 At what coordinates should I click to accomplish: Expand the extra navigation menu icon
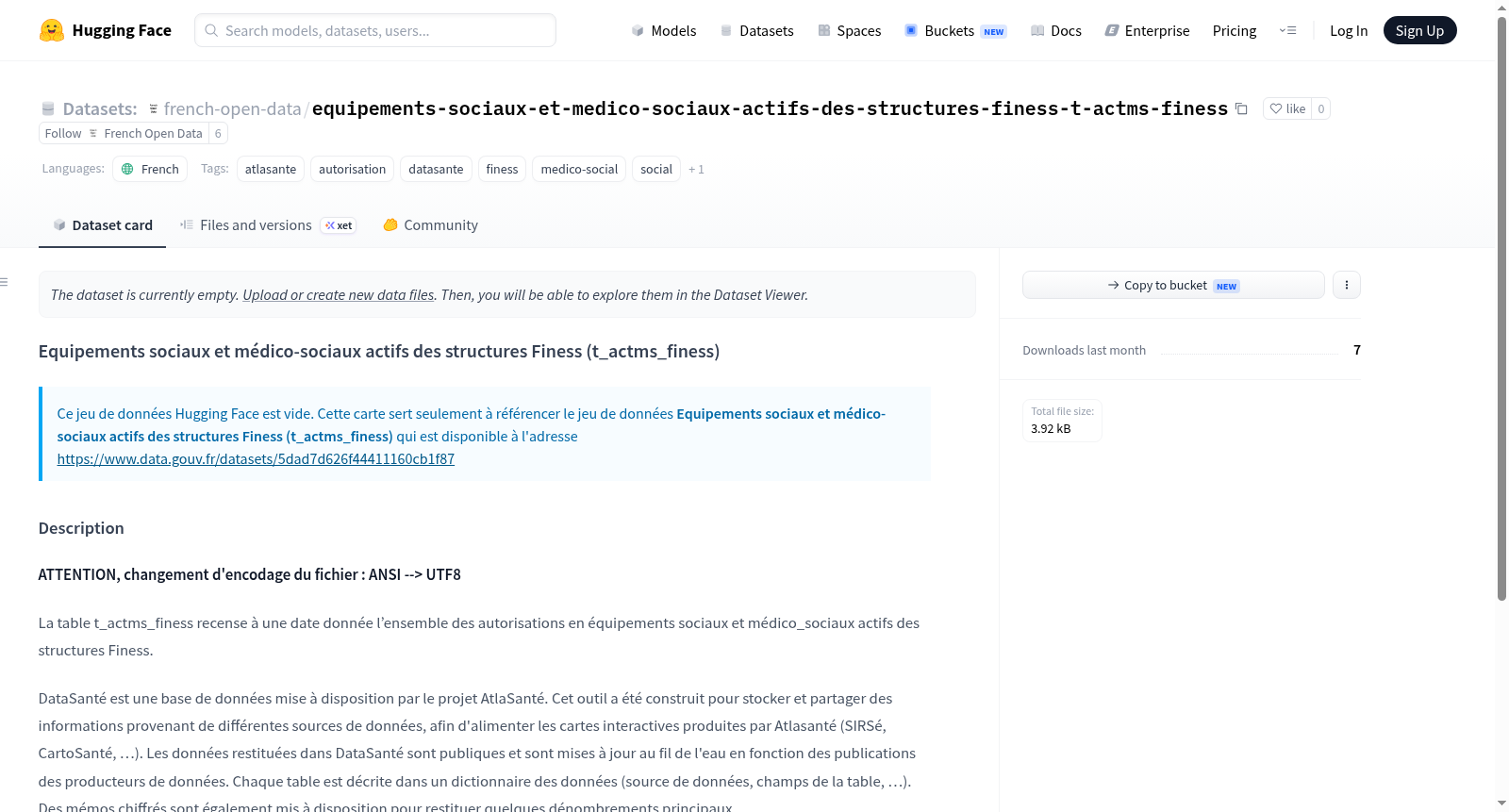tap(1287, 30)
